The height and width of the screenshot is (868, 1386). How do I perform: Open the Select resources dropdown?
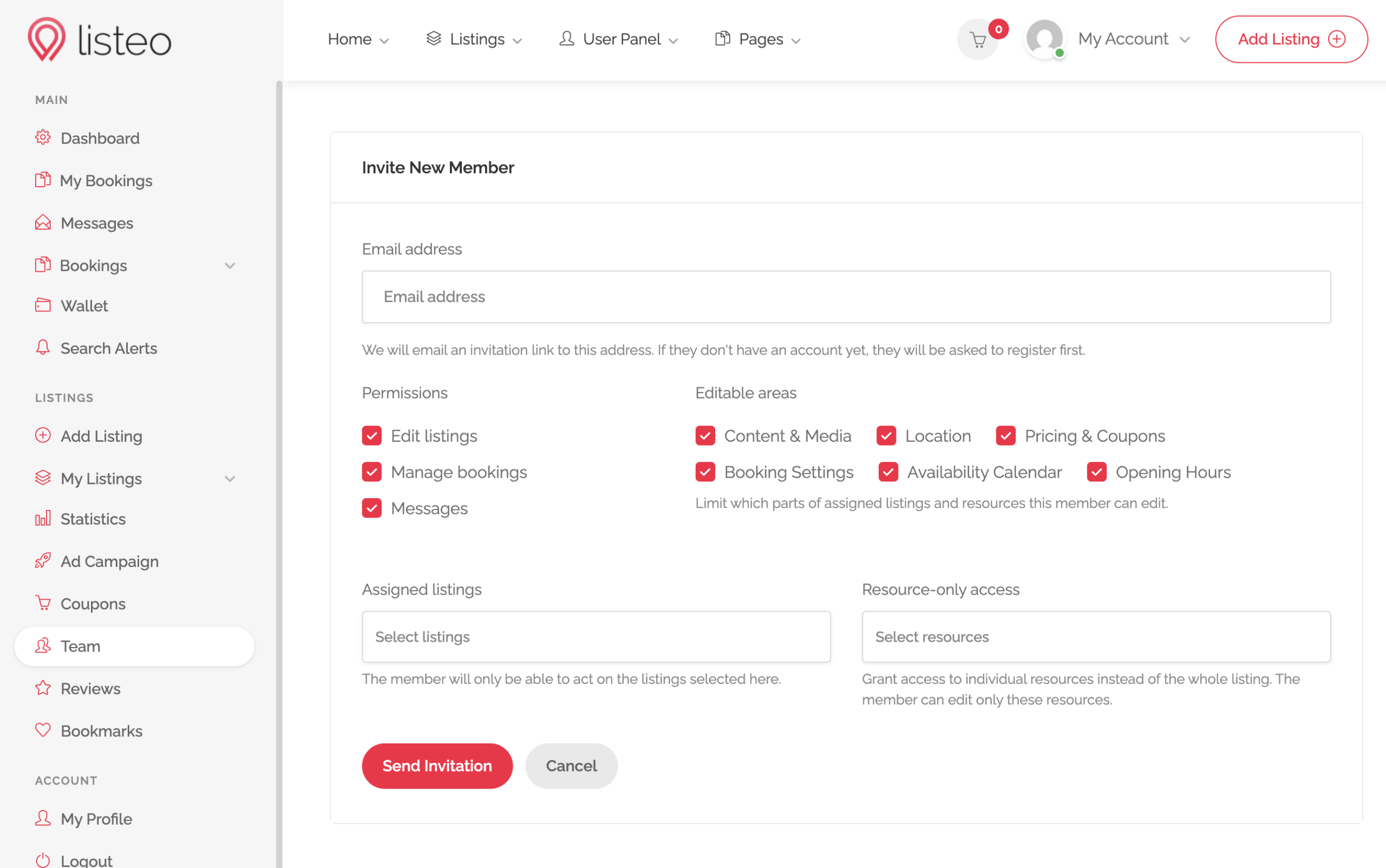1096,637
